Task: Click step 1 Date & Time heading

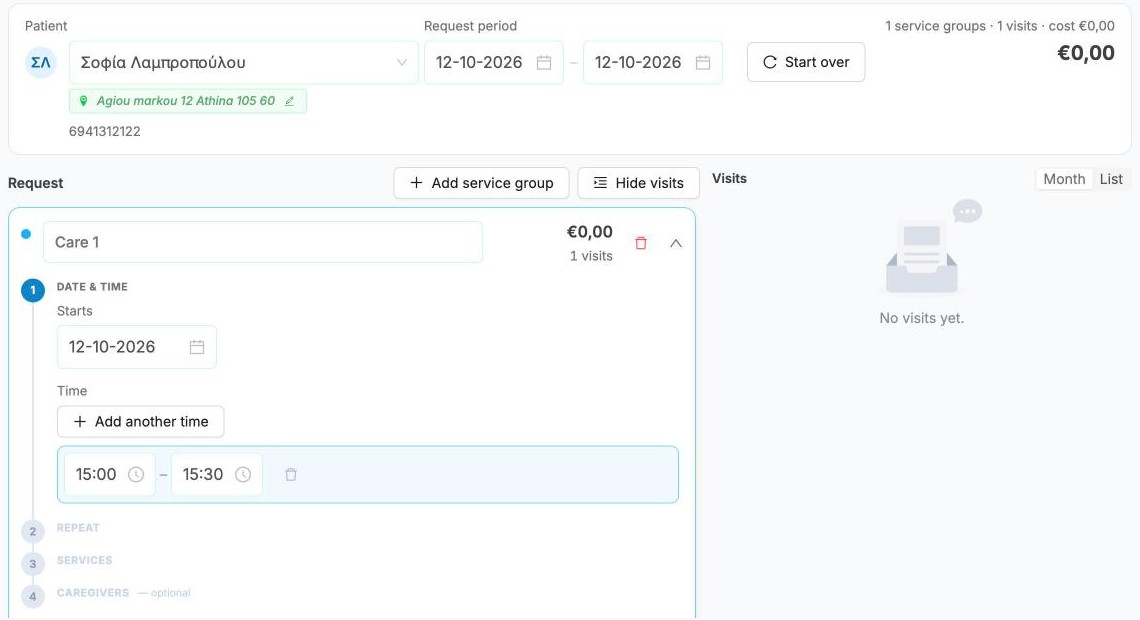Action: [92, 286]
